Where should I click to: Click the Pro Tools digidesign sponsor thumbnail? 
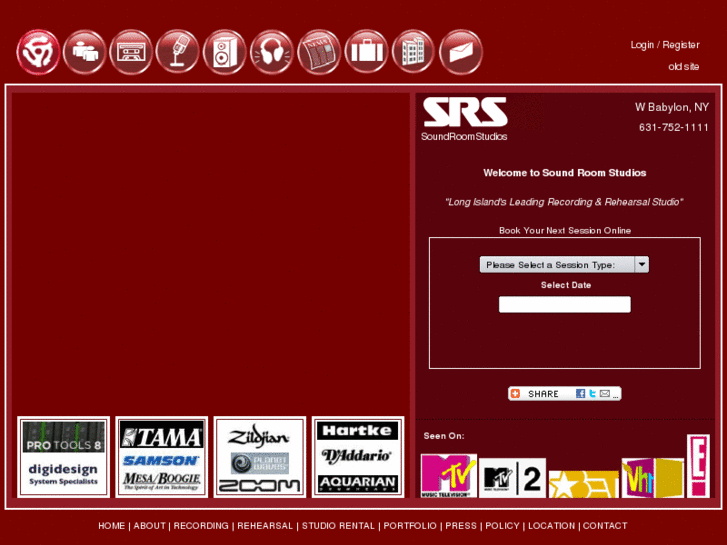click(64, 457)
